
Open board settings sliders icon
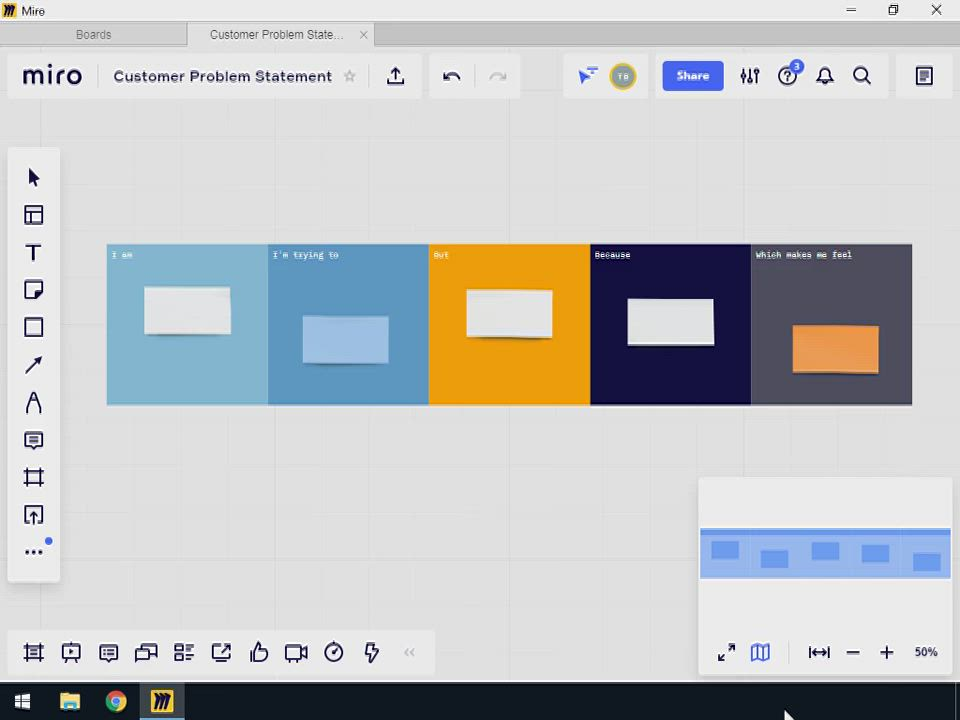coord(750,76)
